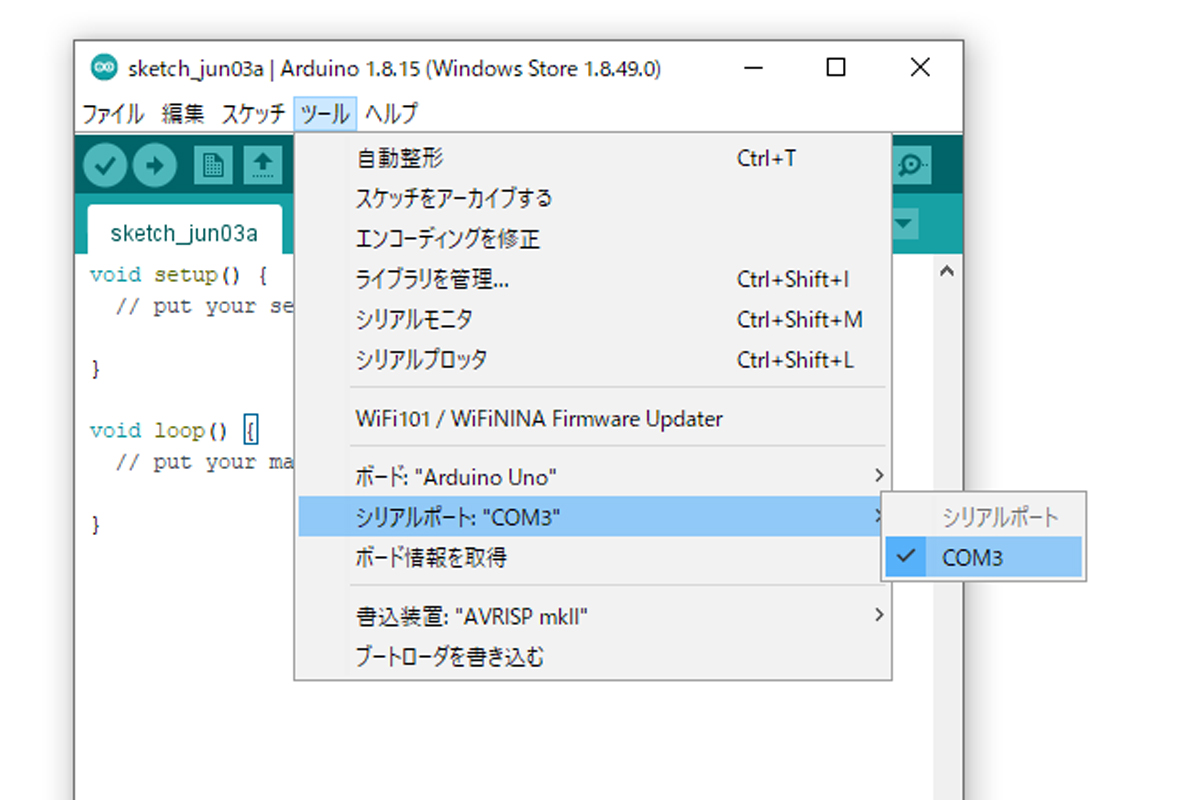Open the スケッチ menu
1200x800 pixels.
(252, 114)
